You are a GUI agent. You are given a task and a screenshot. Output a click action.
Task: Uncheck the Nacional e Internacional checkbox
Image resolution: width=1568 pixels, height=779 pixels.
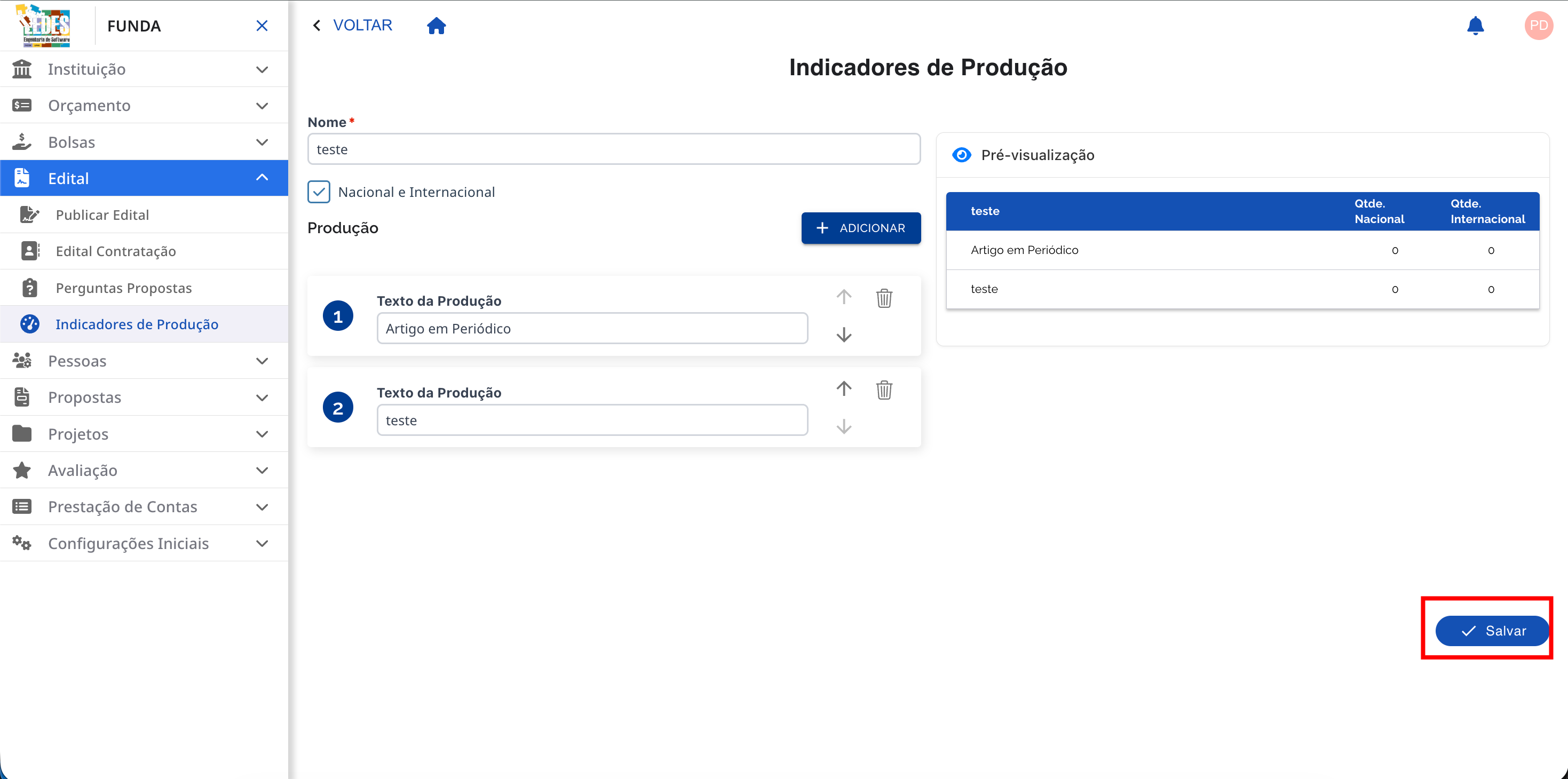(319, 192)
